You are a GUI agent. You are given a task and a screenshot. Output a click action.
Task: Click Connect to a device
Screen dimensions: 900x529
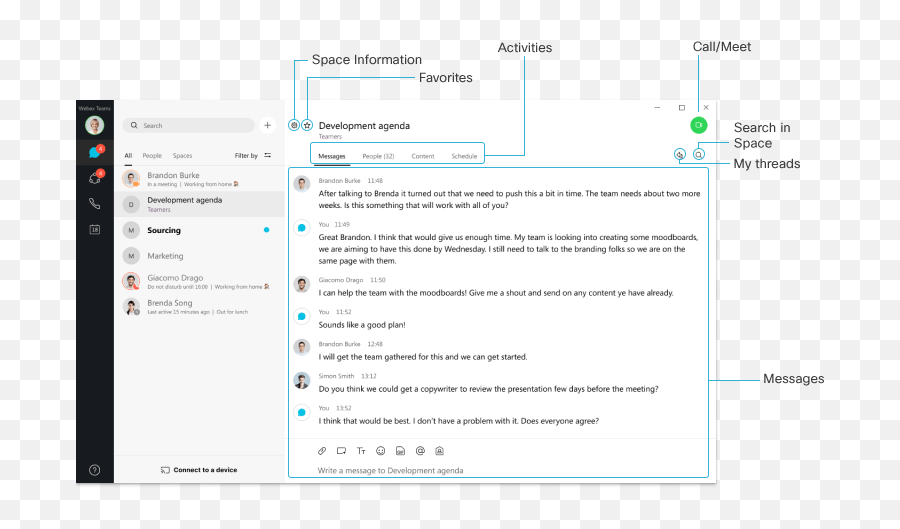tap(199, 470)
